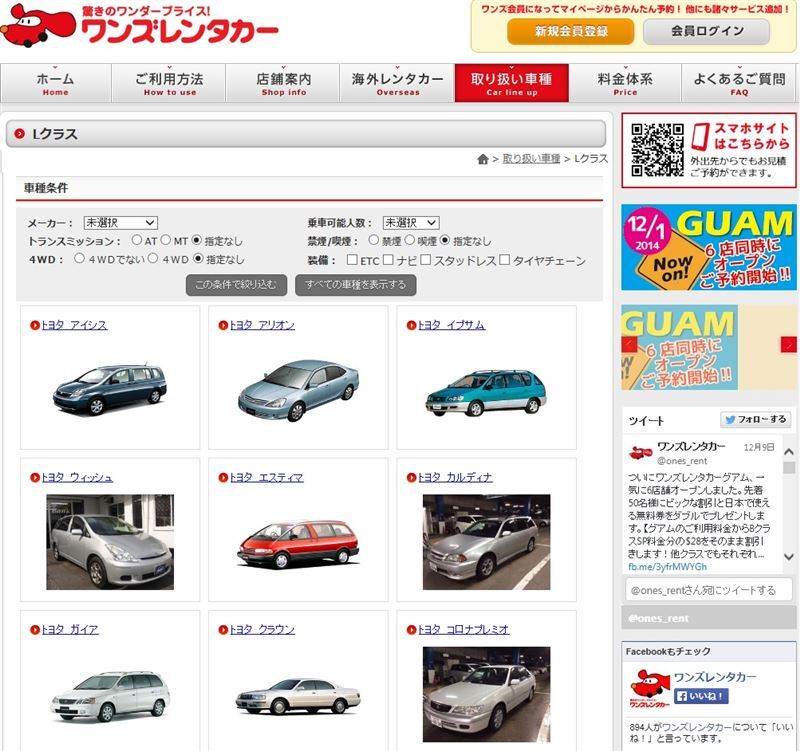800x751 pixels.
Task: Open the 海外レンタカー Overseas tab
Action: [397, 83]
